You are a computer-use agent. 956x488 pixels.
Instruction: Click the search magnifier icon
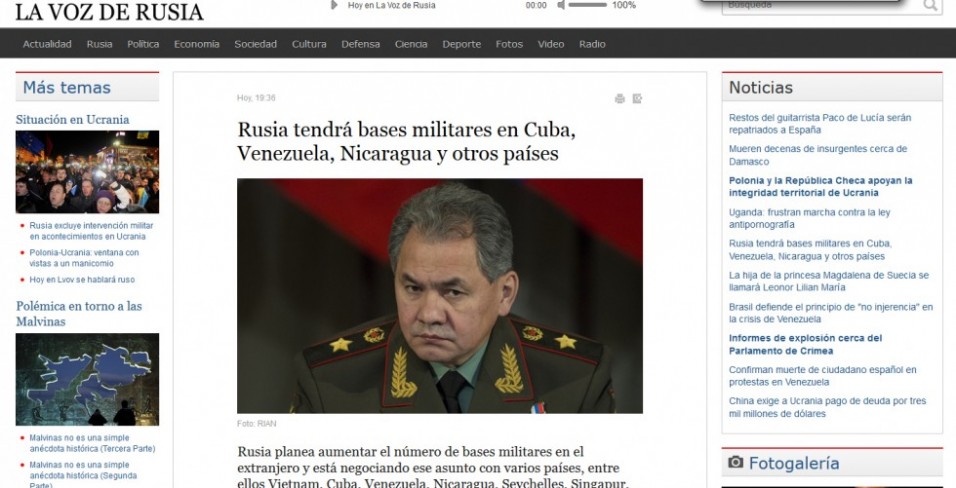pyautogui.click(x=930, y=5)
